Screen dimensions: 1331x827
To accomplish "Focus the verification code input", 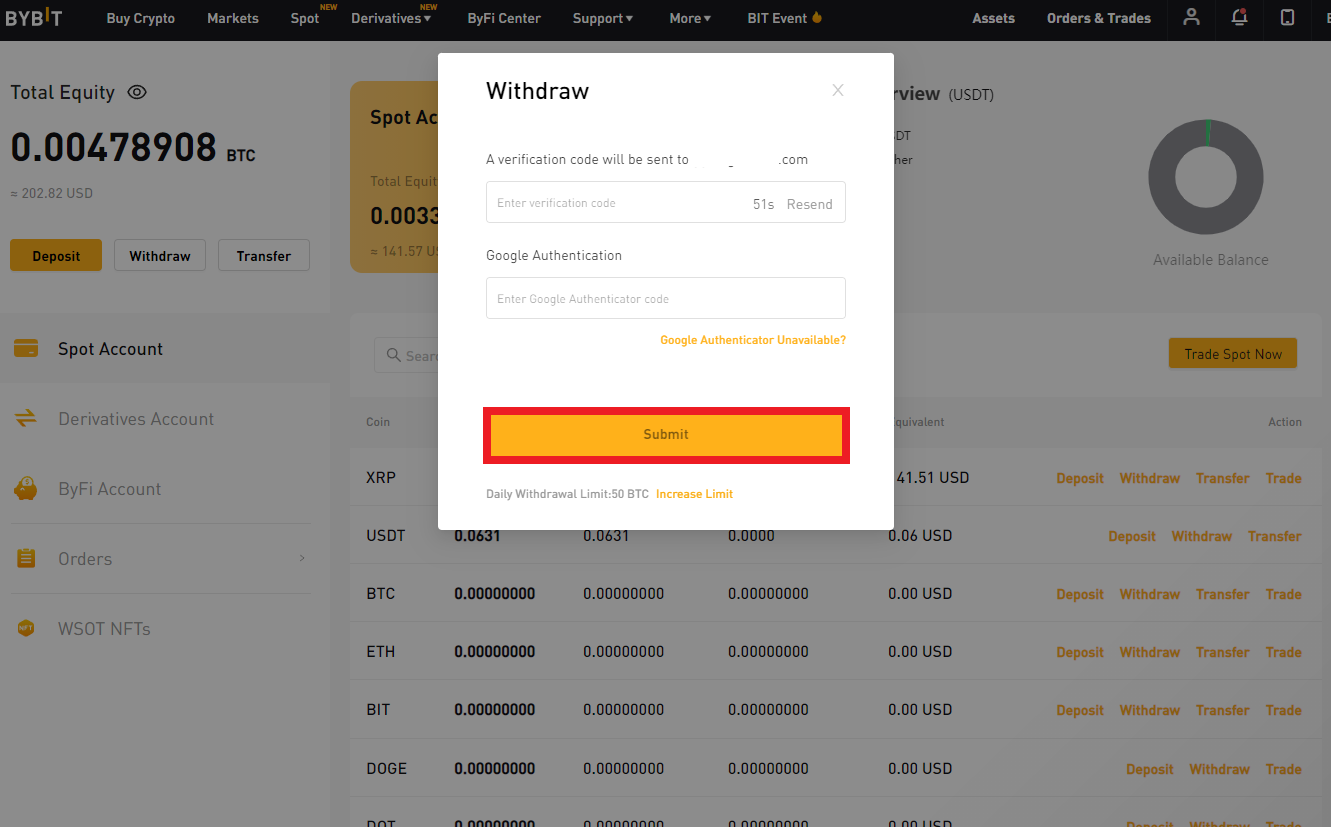I will (666, 202).
